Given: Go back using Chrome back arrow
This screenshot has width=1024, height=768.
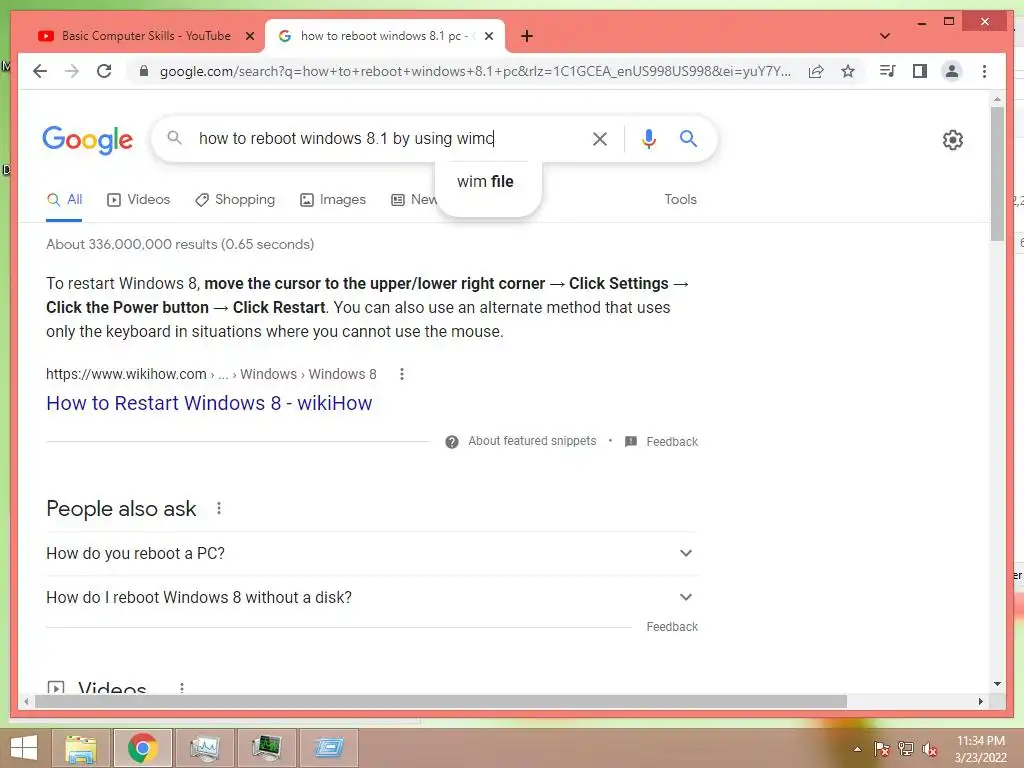Looking at the screenshot, I should click(x=40, y=71).
